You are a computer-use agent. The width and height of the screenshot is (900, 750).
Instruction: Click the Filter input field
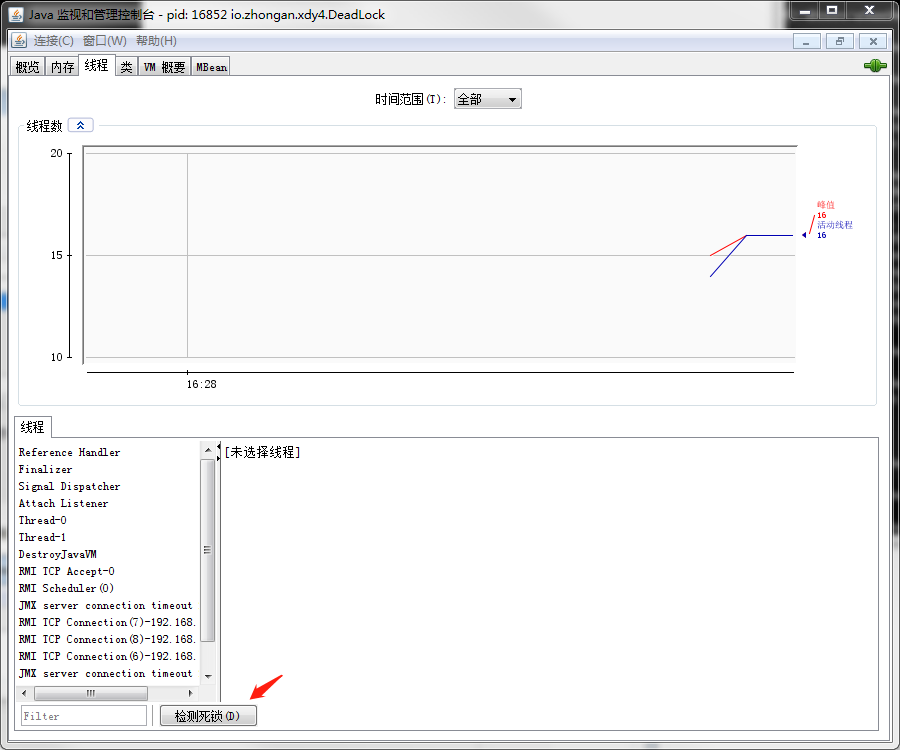coord(84,716)
